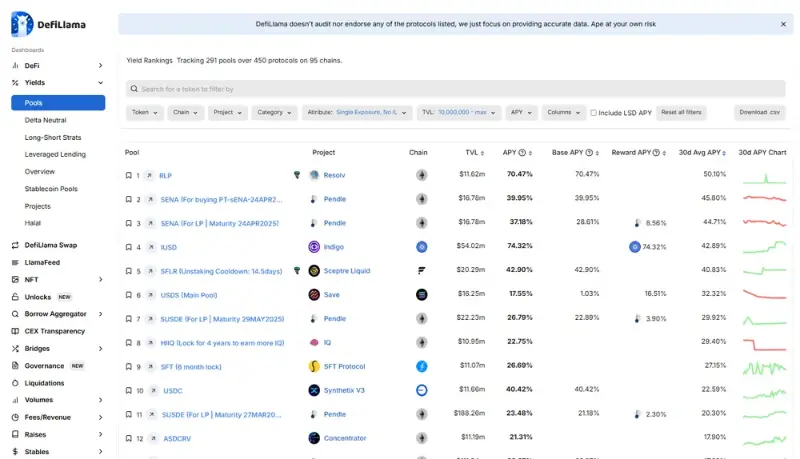800x459 pixels.
Task: Open the SFLR (Unstaking Cooldown) pool link
Action: pyautogui.click(x=221, y=271)
